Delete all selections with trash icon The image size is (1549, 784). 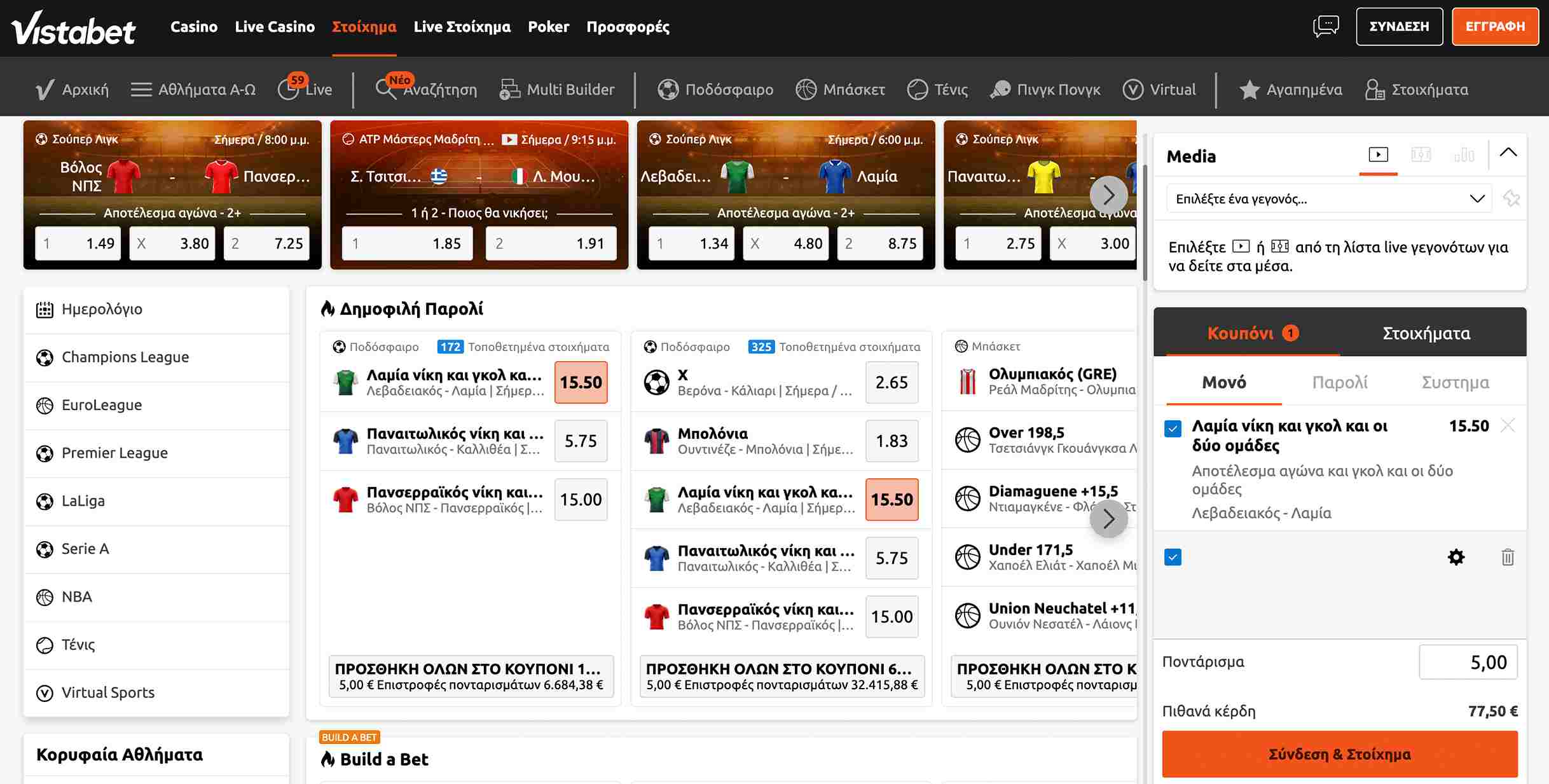pyautogui.click(x=1508, y=558)
